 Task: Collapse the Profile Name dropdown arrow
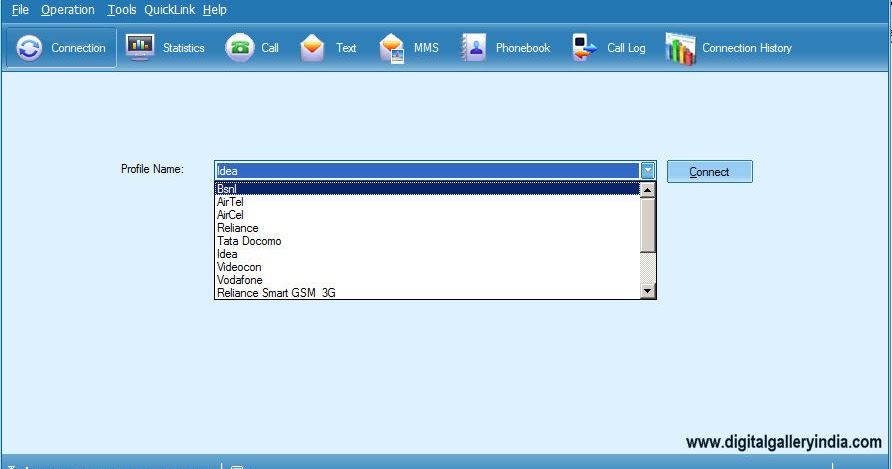pos(647,170)
